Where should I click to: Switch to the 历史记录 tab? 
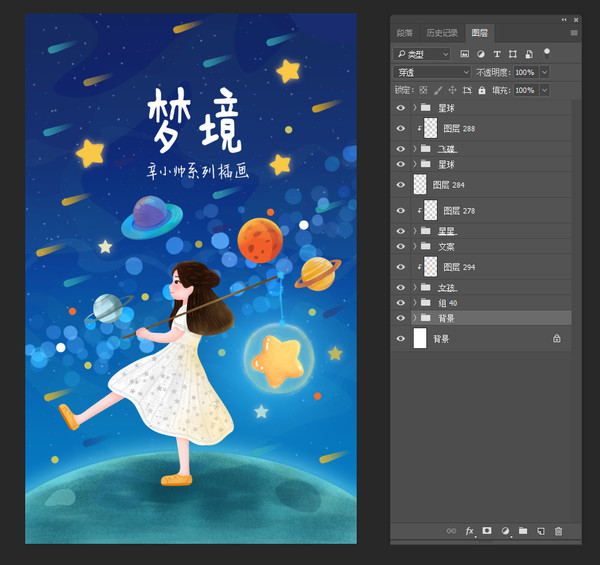click(442, 33)
